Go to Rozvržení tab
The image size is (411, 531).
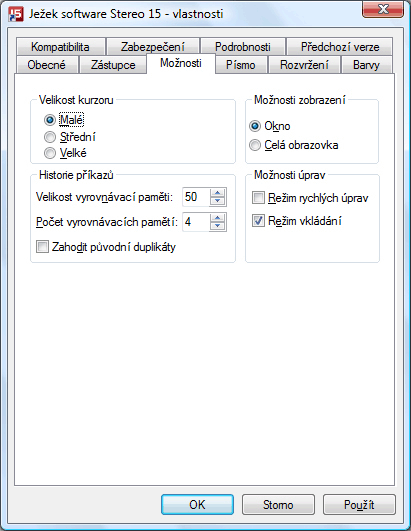[304, 65]
